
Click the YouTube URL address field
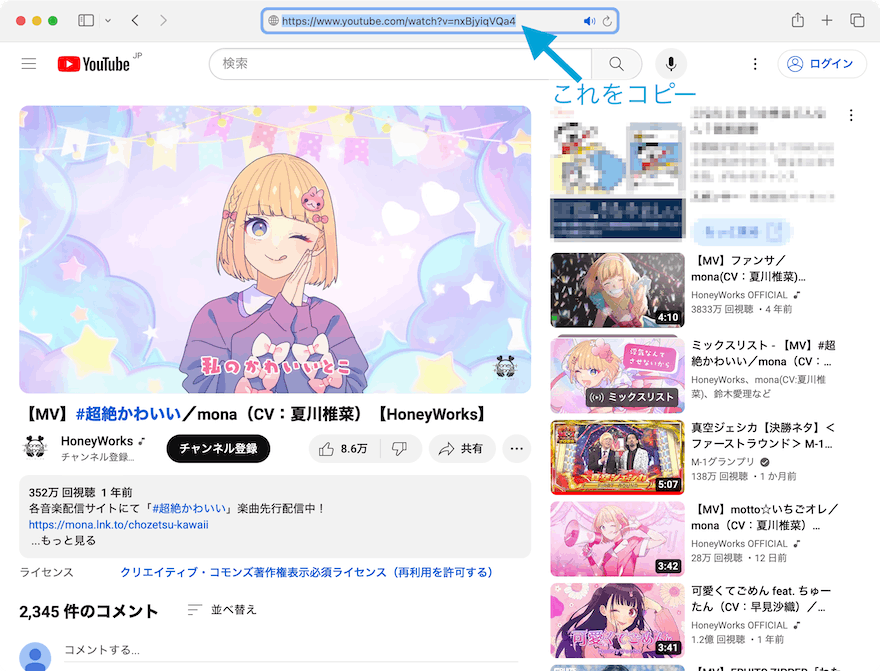pos(440,21)
